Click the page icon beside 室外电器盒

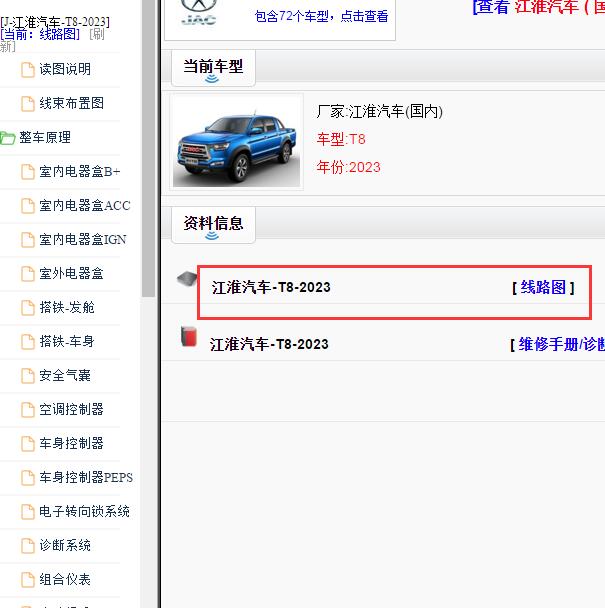coord(28,274)
